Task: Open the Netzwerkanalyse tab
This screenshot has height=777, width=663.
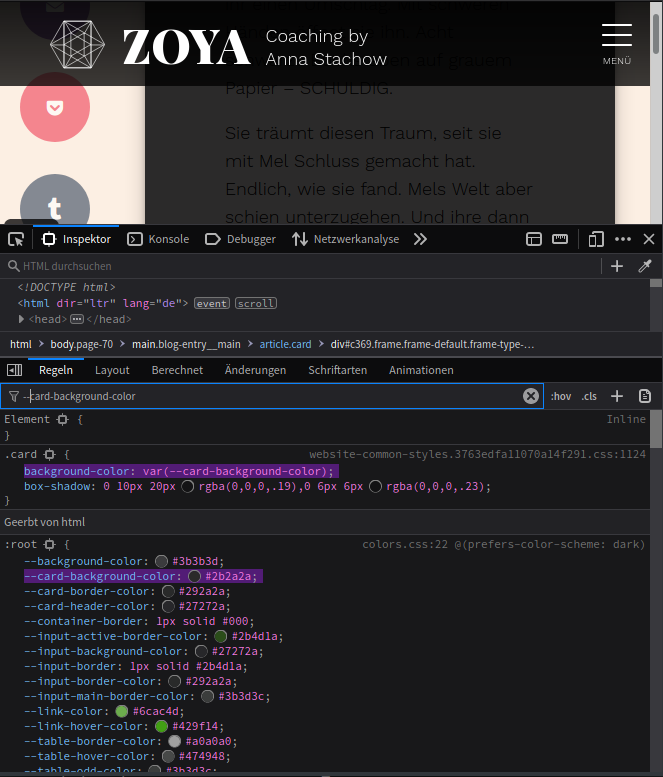Action: pos(345,239)
